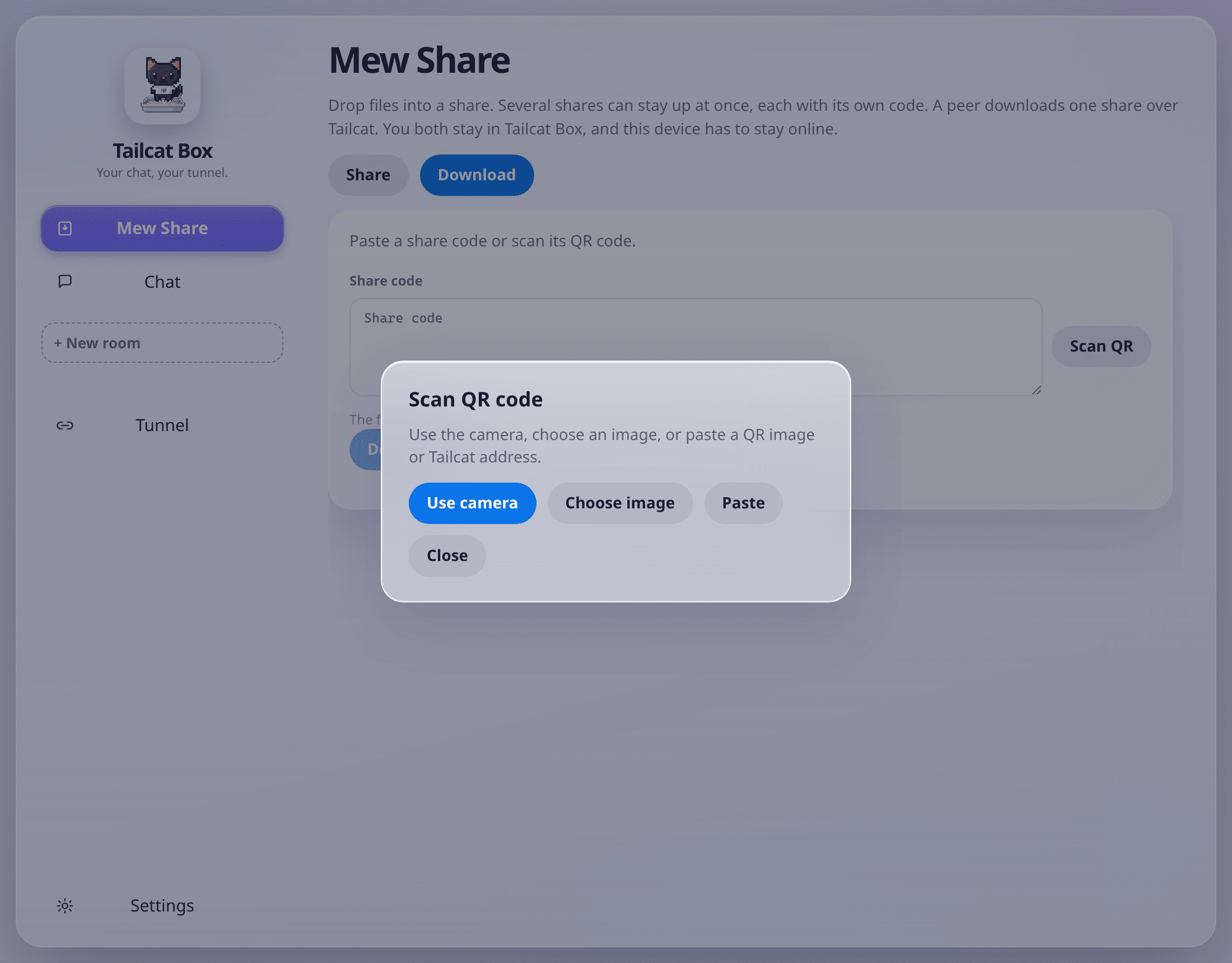The height and width of the screenshot is (963, 1232).
Task: Click the Share code text area resize handle
Action: coord(1036,390)
